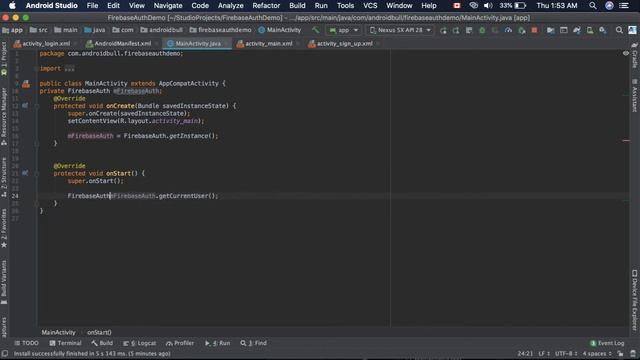Expand the folded import statements
The width and height of the screenshot is (640, 360).
coord(70,69)
